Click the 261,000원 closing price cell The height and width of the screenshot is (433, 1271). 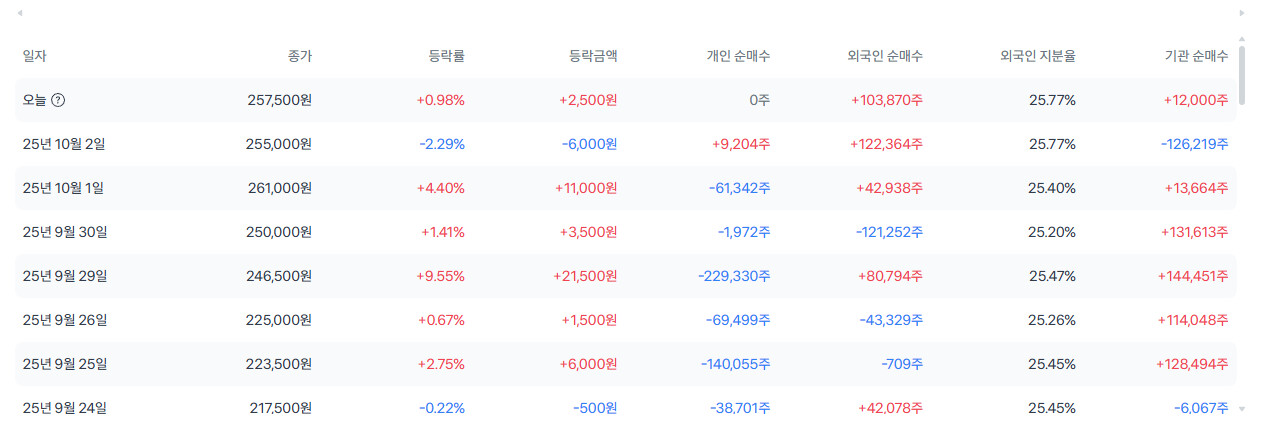pyautogui.click(x=279, y=188)
